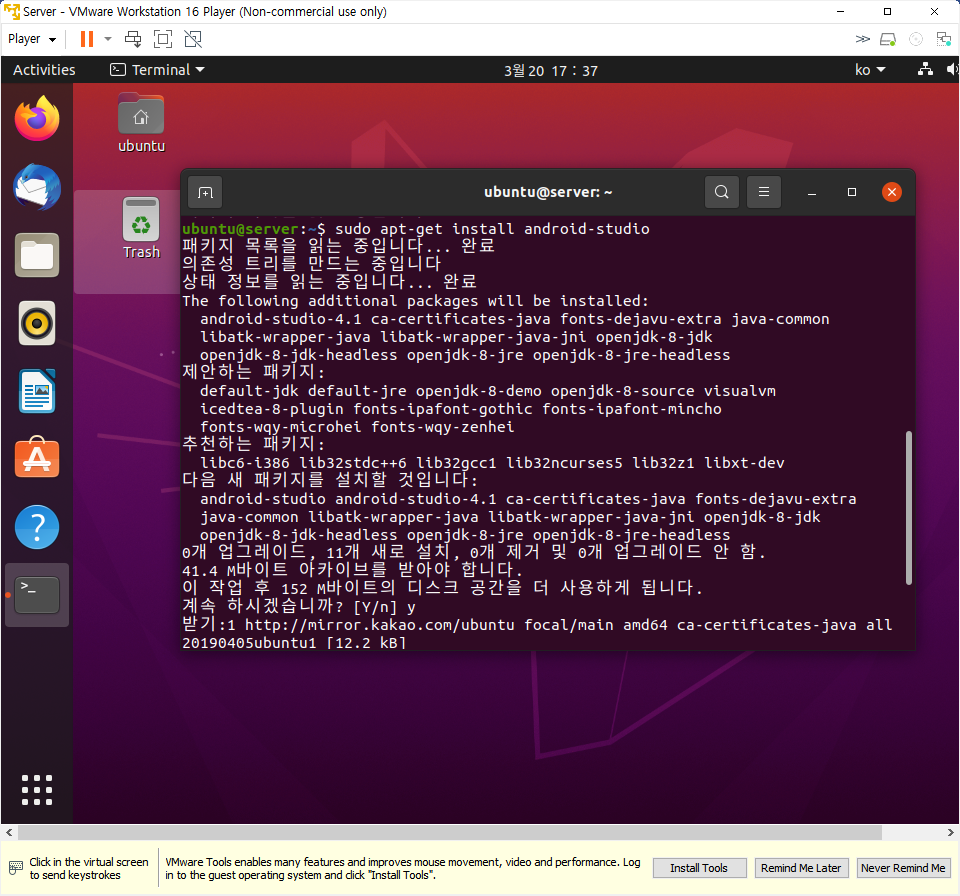
Task: Open the Terminal app menu in top bar
Action: (x=157, y=70)
